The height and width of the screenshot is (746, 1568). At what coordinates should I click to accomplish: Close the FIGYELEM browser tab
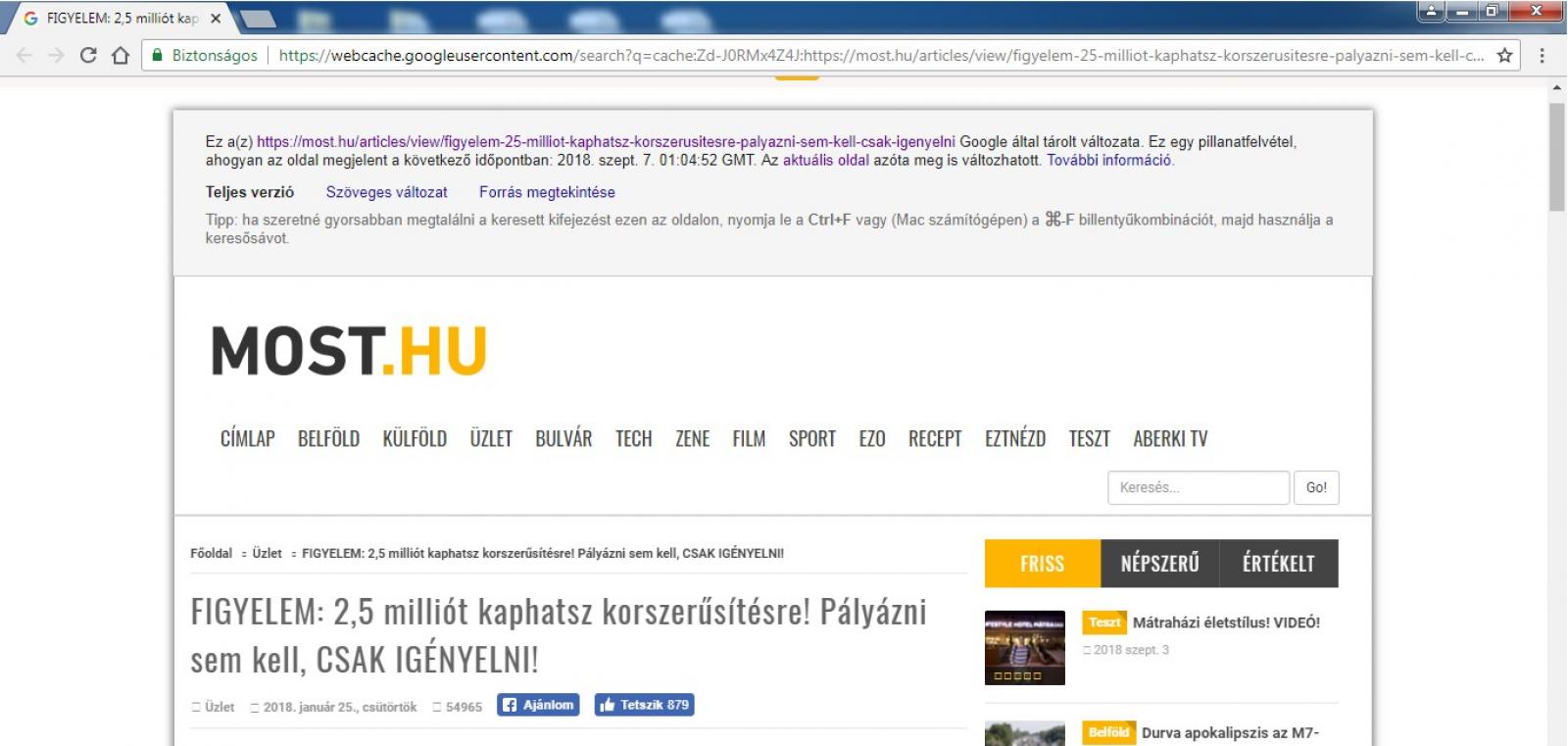(216, 19)
